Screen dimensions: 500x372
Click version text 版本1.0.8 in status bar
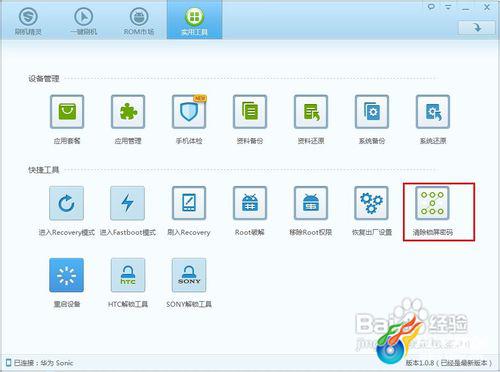coord(420,363)
